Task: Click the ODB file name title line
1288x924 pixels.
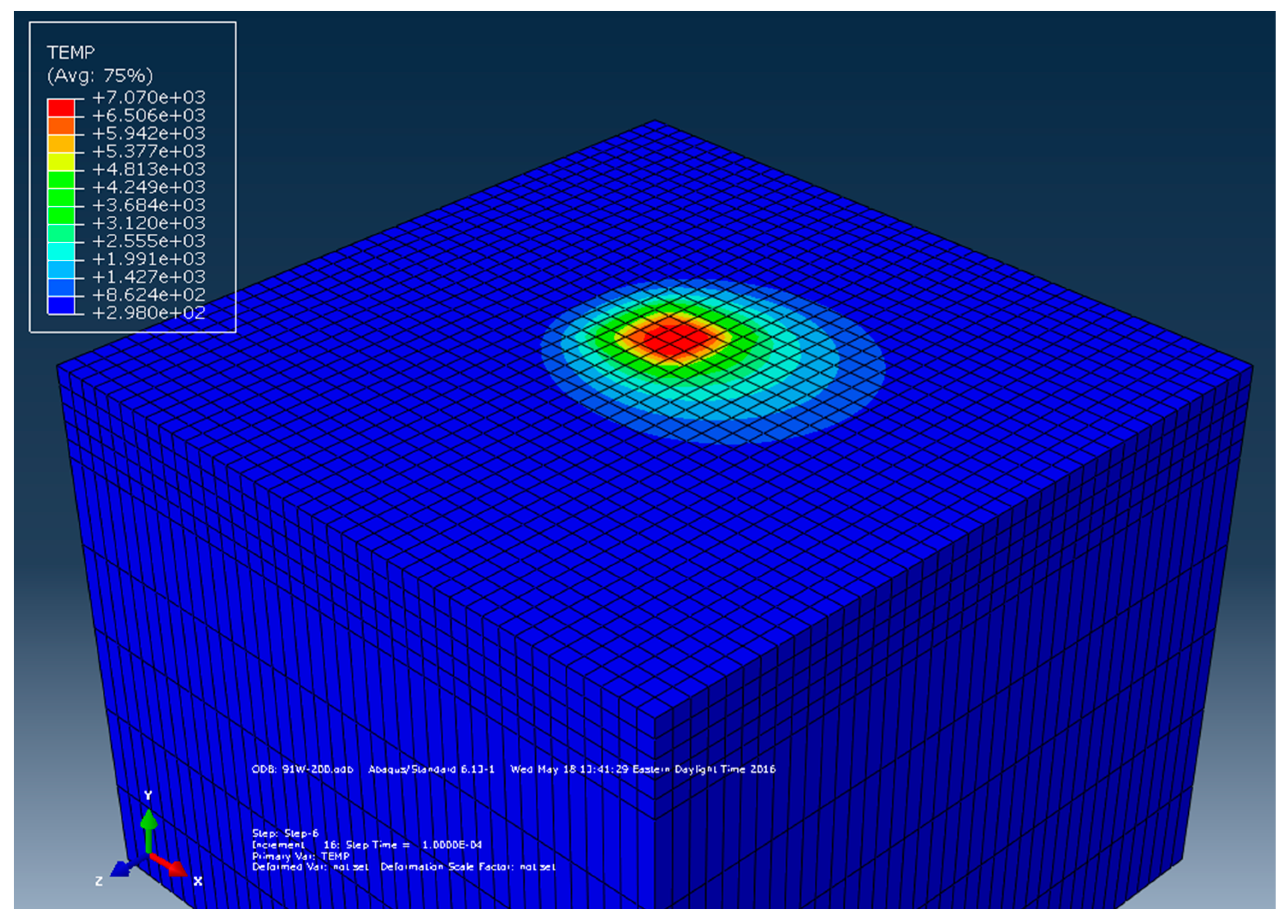Action: pos(513,769)
